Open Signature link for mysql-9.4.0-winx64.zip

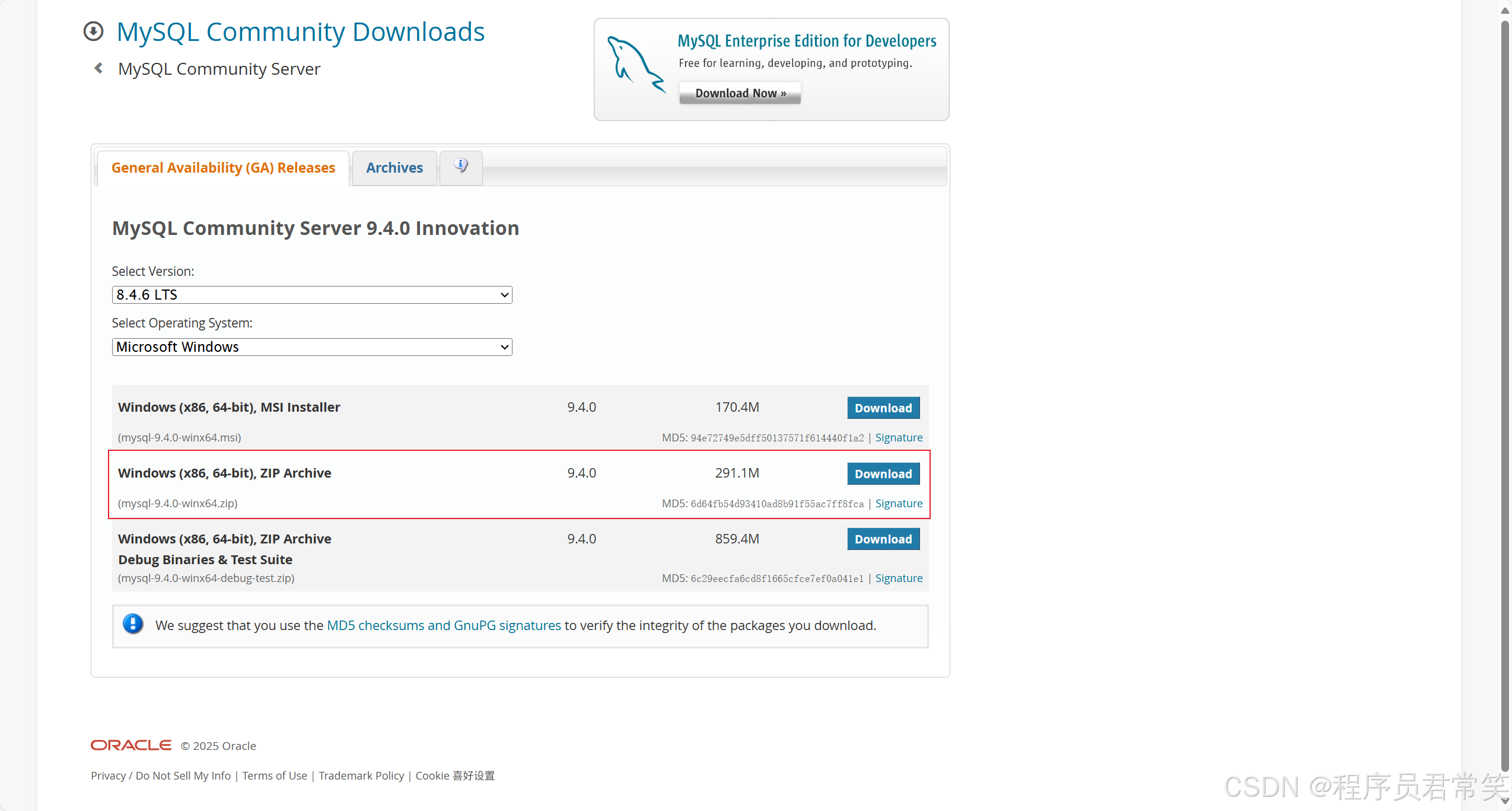(899, 503)
